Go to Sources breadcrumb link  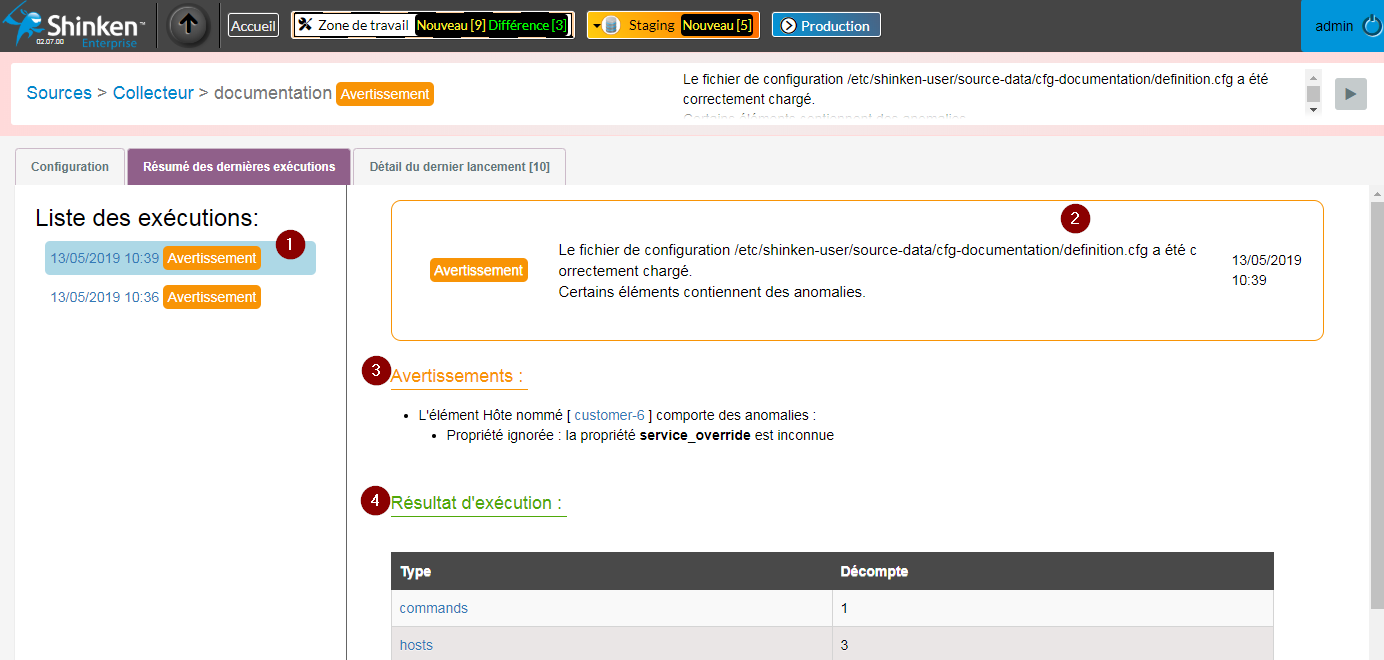coord(59,93)
